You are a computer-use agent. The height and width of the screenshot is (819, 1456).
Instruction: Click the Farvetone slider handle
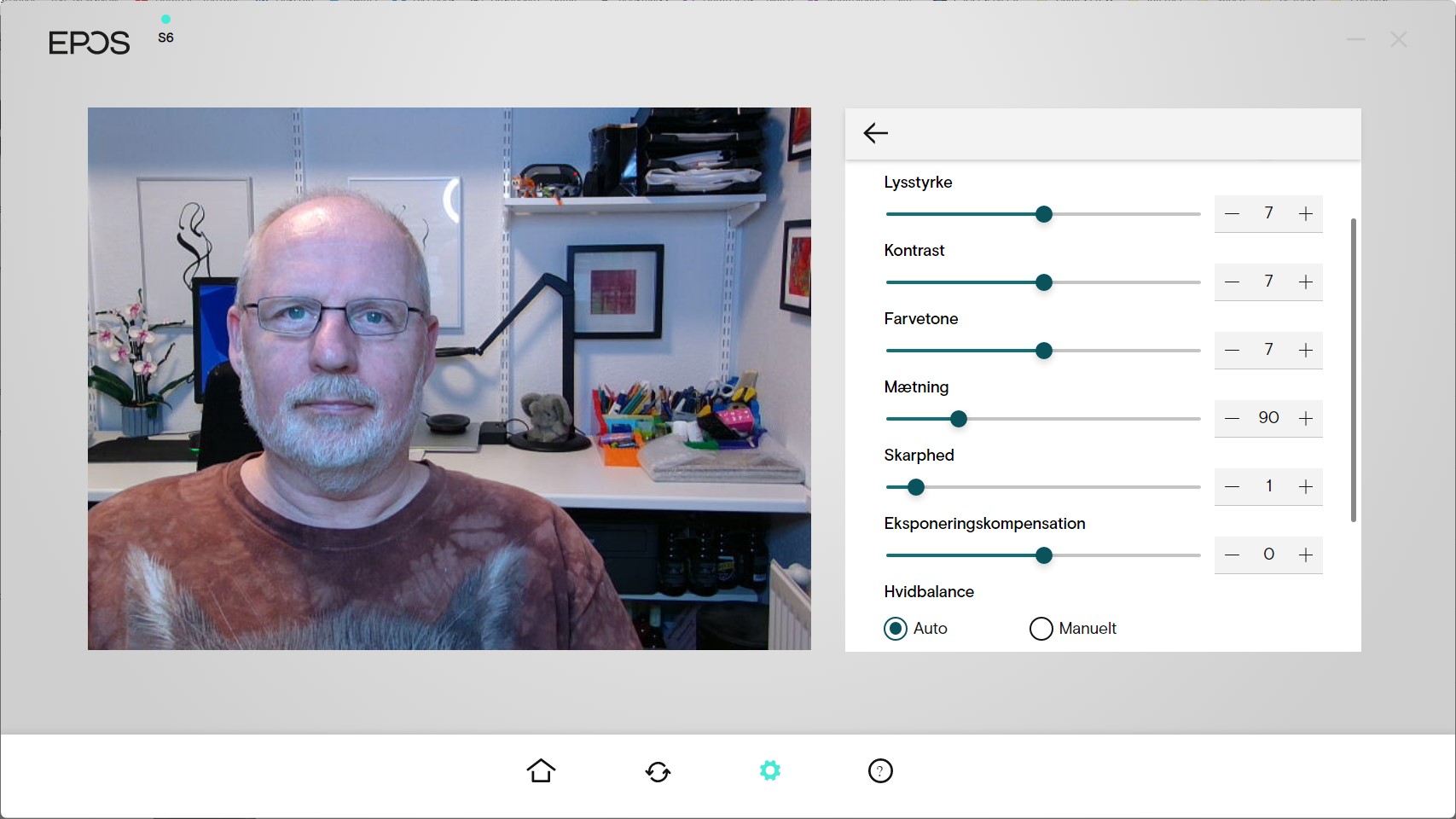(x=1044, y=351)
